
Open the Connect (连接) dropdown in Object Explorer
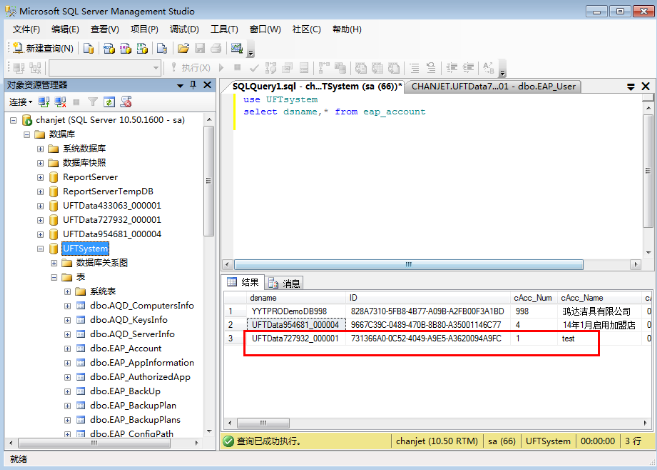(x=21, y=102)
